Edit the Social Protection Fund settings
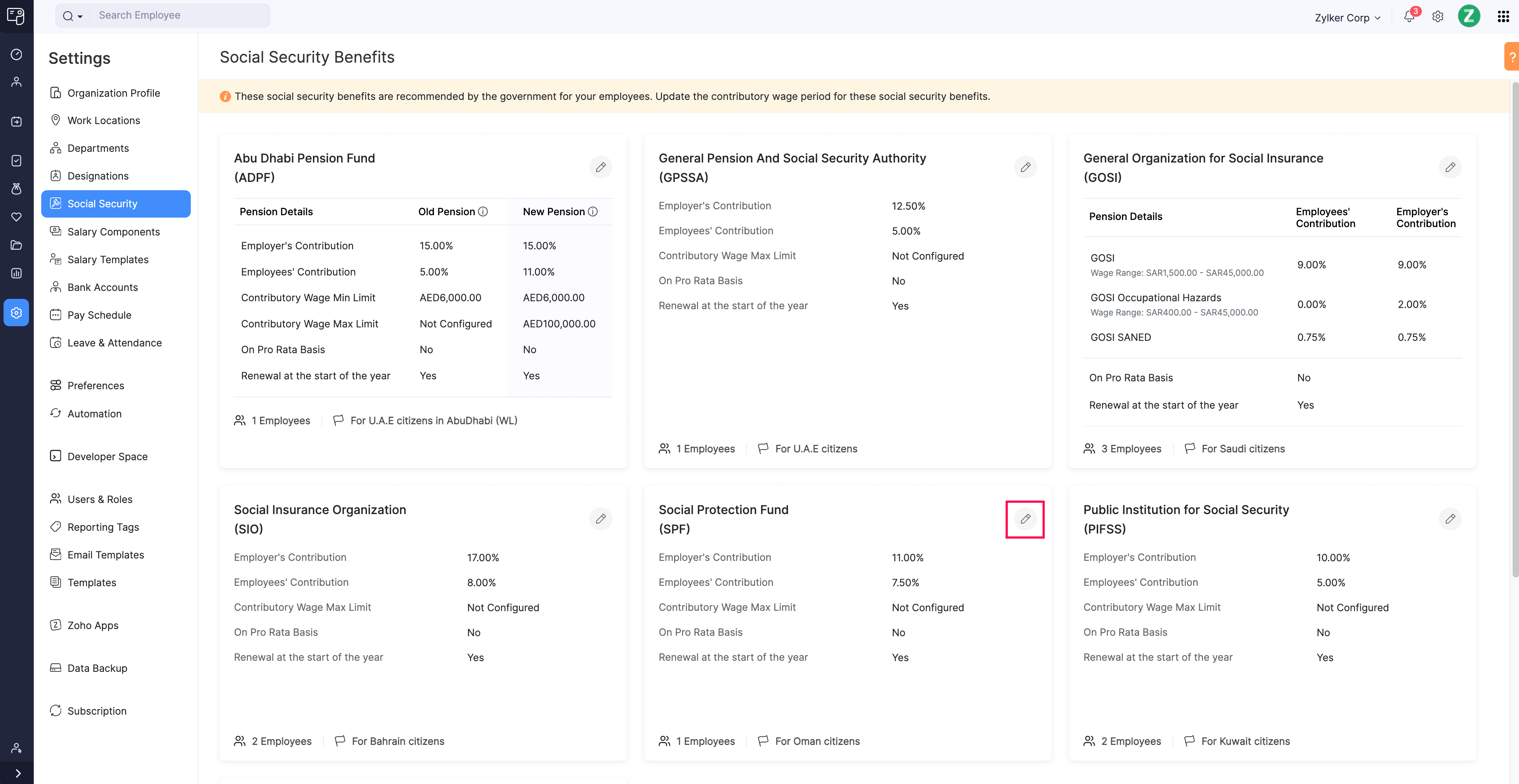This screenshot has height=784, width=1519. [x=1026, y=519]
